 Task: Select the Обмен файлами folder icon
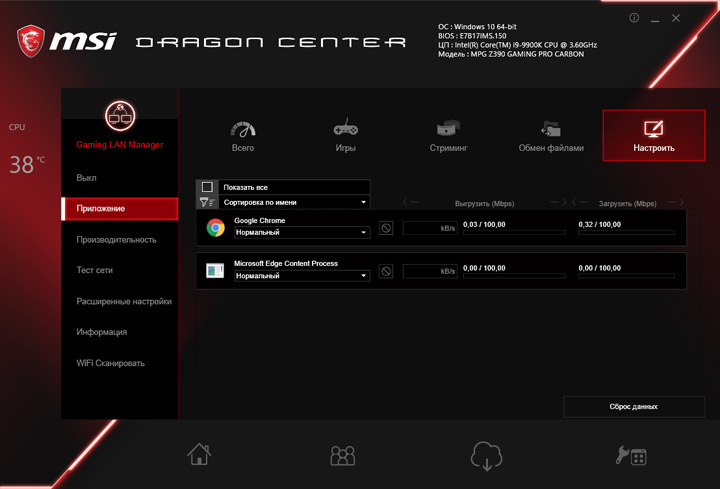tap(551, 129)
